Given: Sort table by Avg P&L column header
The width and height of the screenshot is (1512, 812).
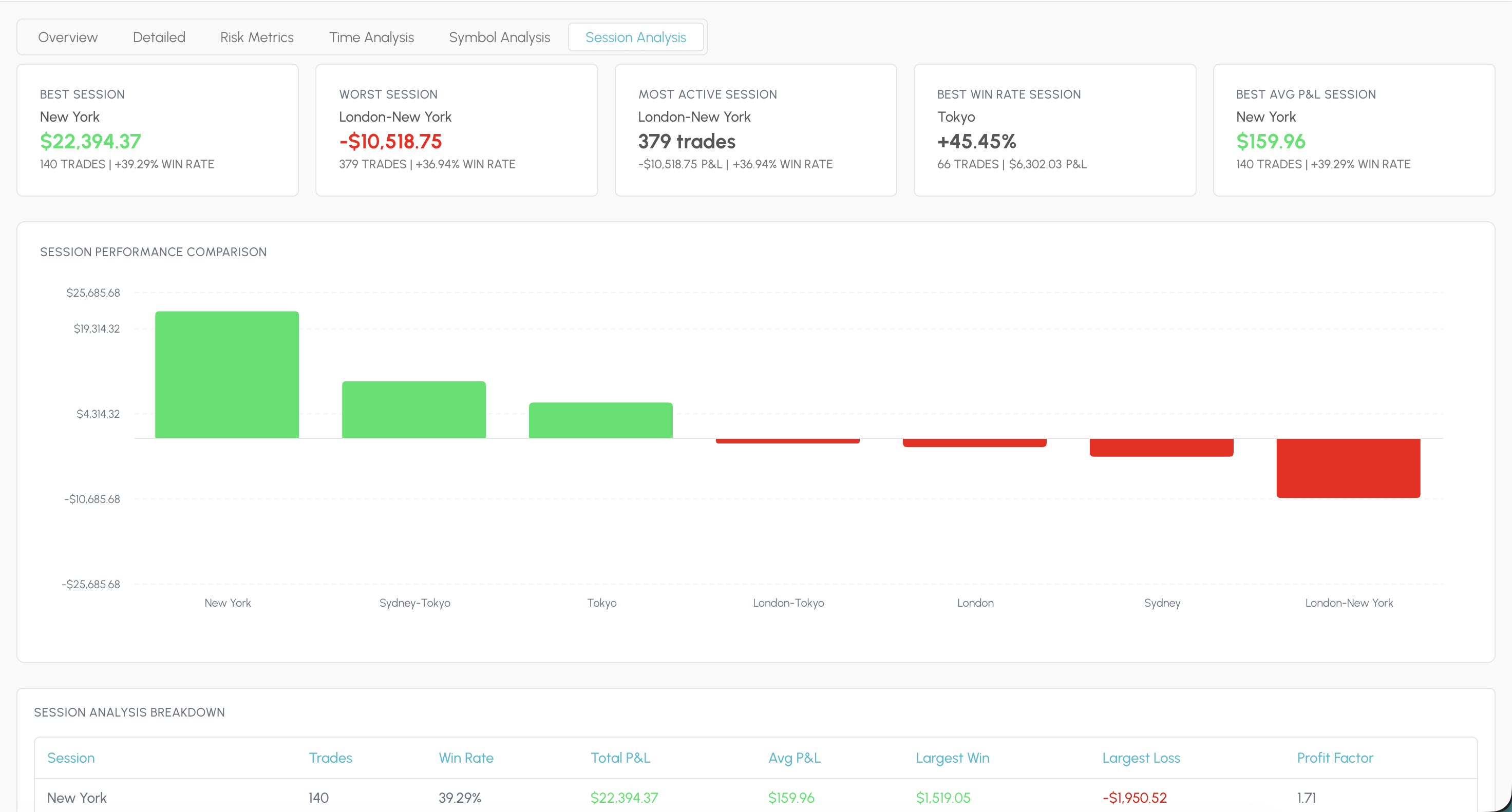Looking at the screenshot, I should tap(795, 758).
